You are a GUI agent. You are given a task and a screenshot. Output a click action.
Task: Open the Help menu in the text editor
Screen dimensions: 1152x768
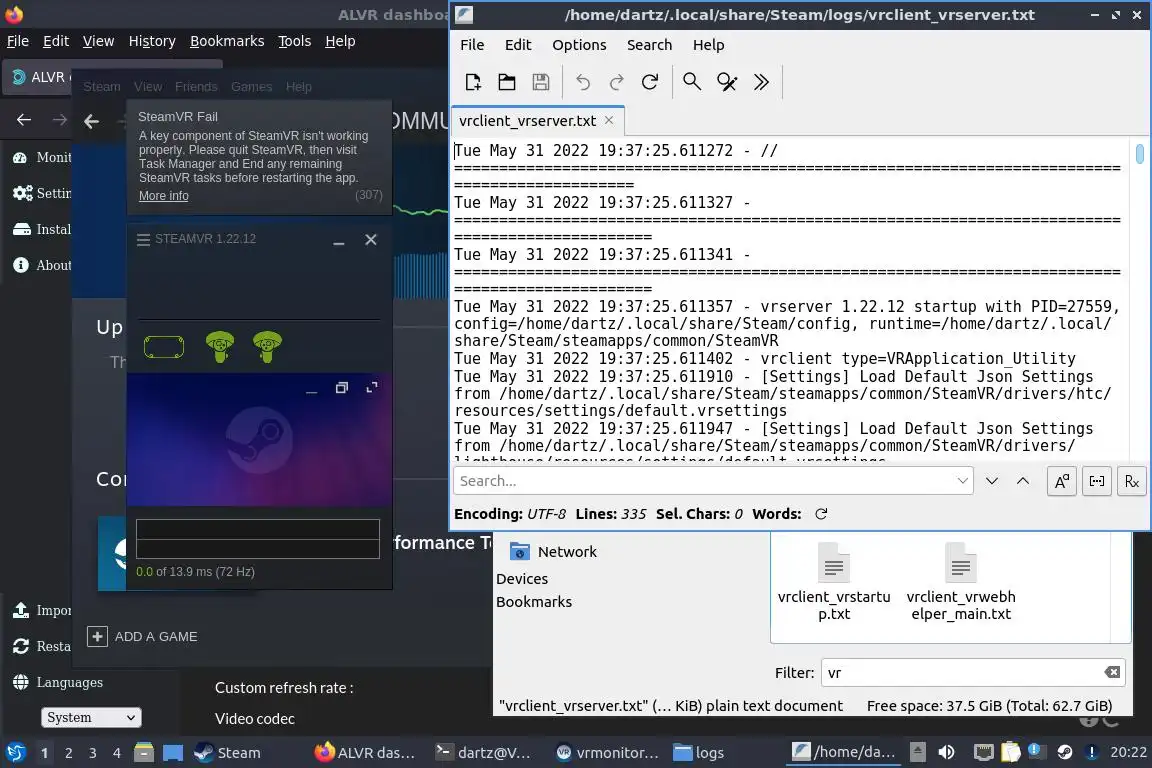click(708, 45)
